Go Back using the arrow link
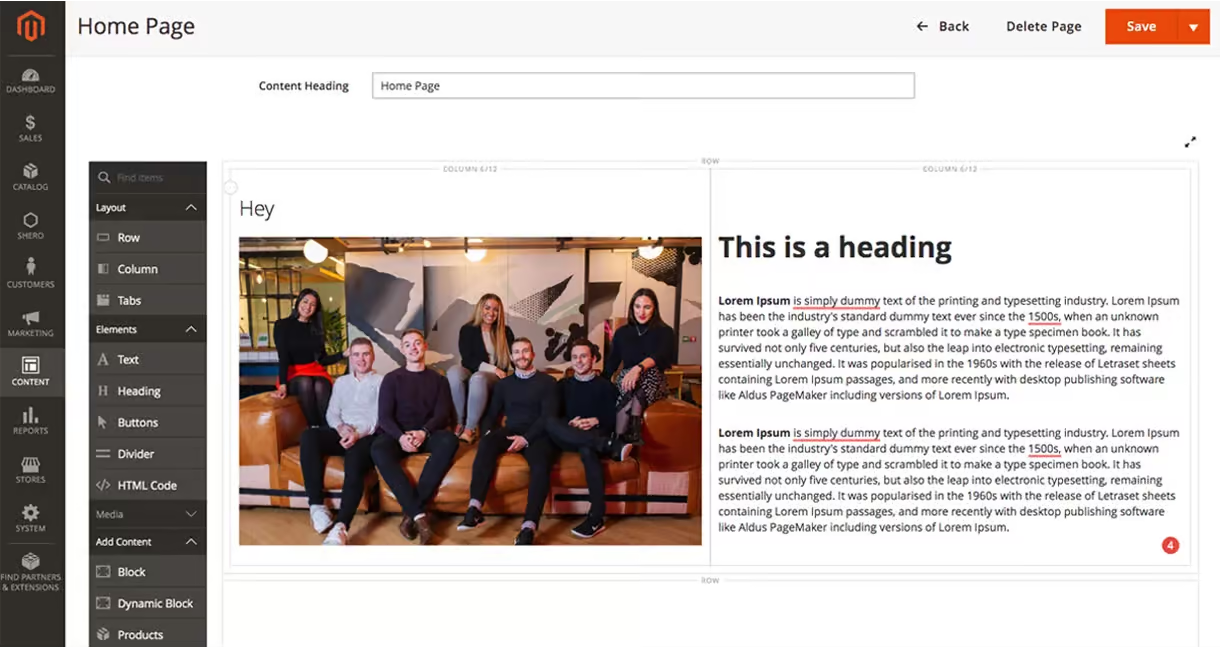The height and width of the screenshot is (650, 1220). [x=942, y=27]
